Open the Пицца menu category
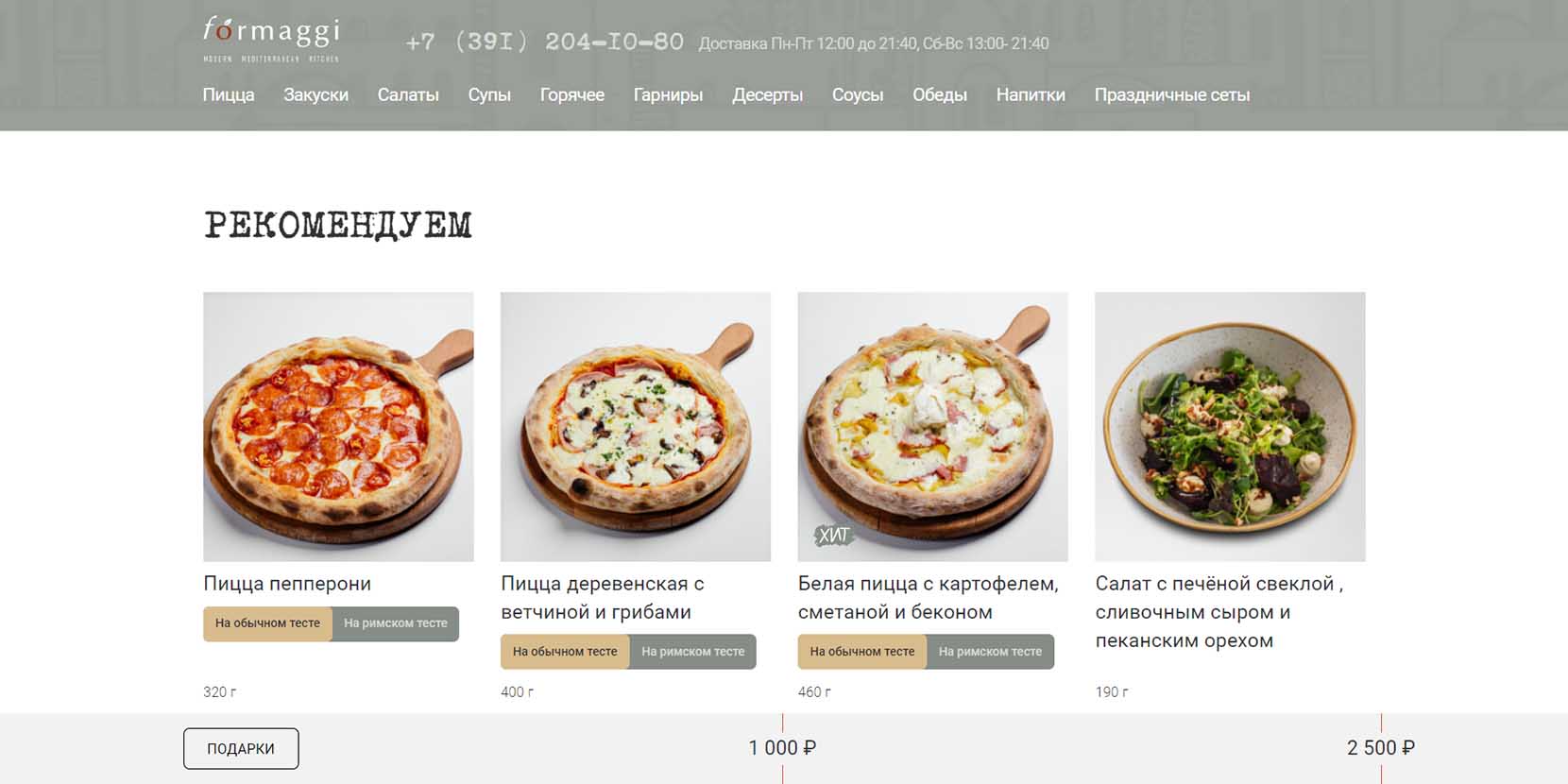Screen dimensions: 1568x784 click(229, 94)
